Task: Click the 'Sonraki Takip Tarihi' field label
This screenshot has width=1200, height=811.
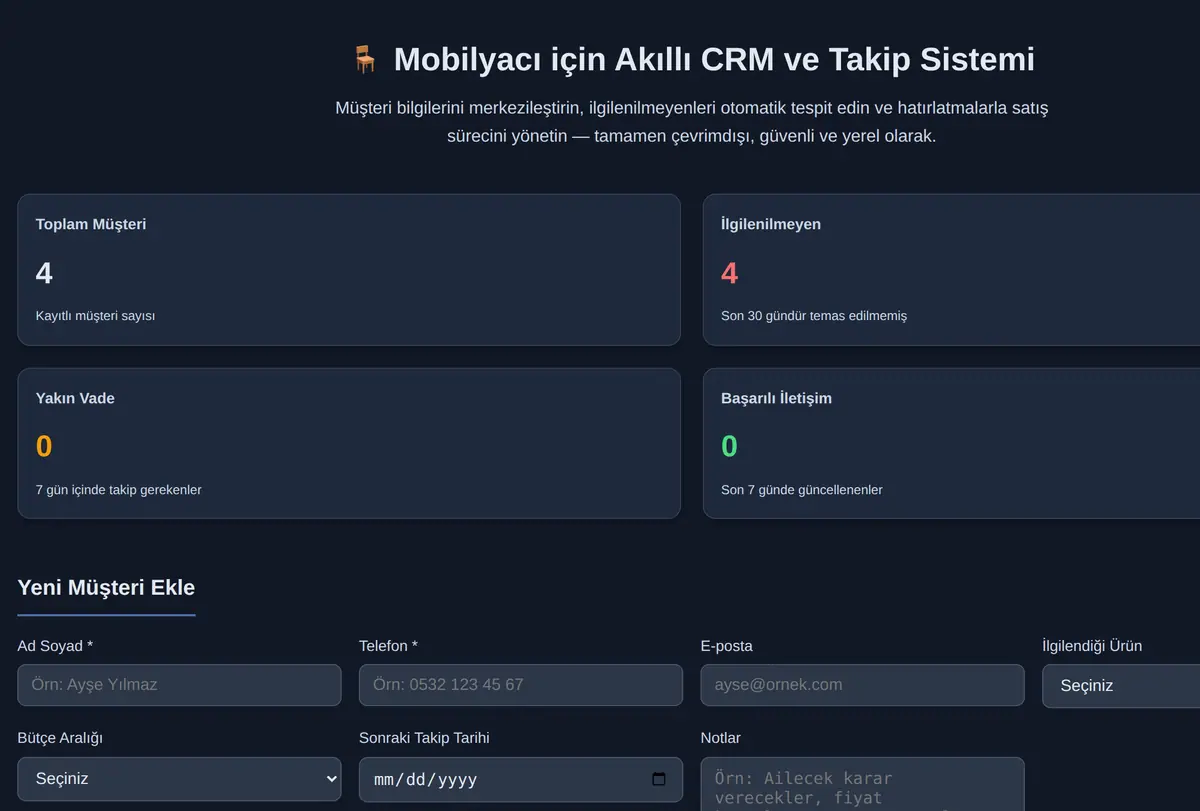Action: pos(424,738)
